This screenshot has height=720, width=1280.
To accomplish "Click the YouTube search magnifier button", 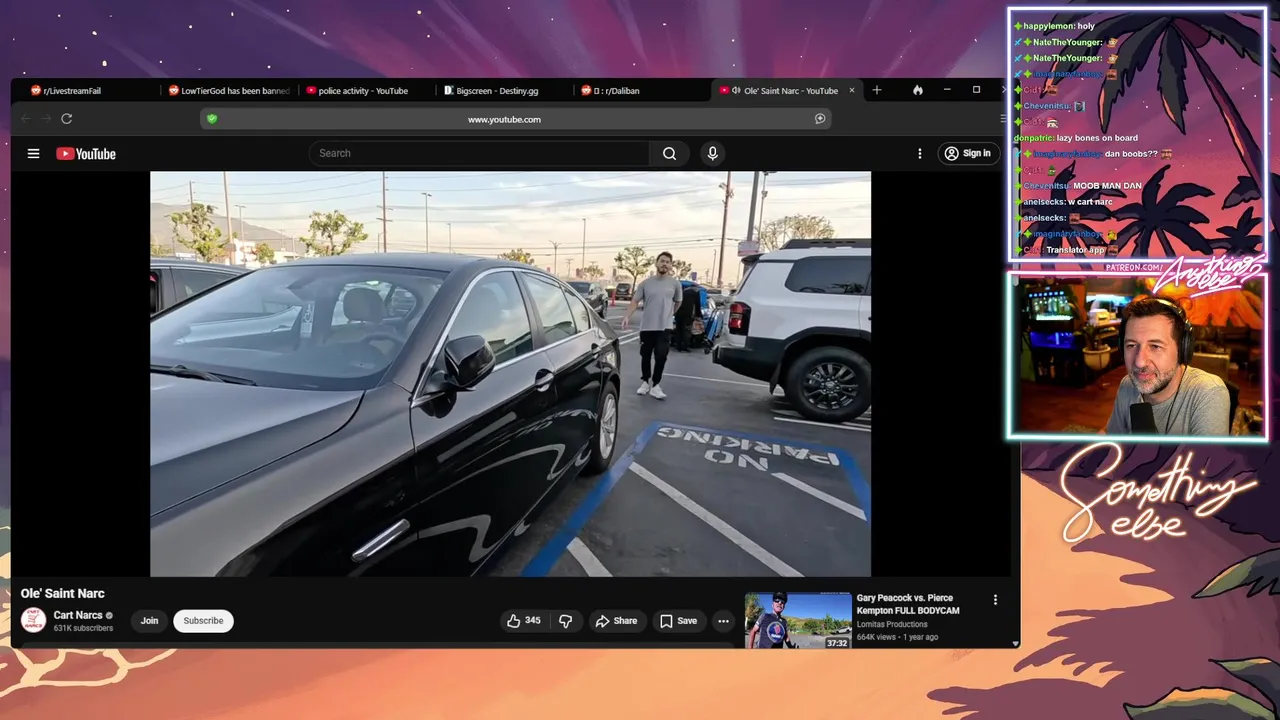I will tap(669, 153).
